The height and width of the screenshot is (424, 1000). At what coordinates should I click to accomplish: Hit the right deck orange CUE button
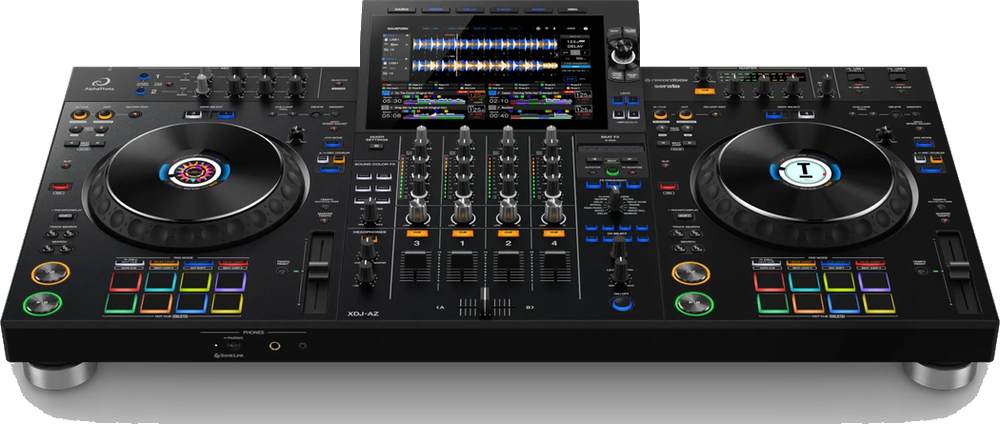pyautogui.click(x=690, y=273)
